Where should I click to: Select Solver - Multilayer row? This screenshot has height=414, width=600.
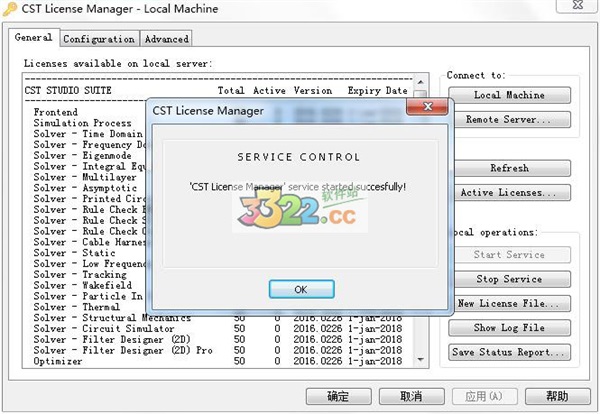click(x=85, y=177)
